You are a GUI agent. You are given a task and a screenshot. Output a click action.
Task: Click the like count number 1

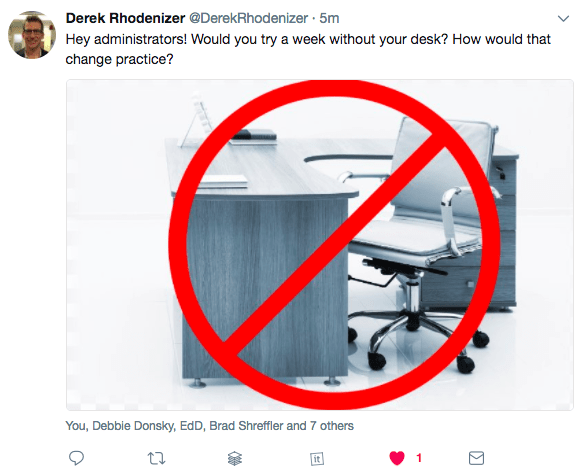tap(419, 458)
